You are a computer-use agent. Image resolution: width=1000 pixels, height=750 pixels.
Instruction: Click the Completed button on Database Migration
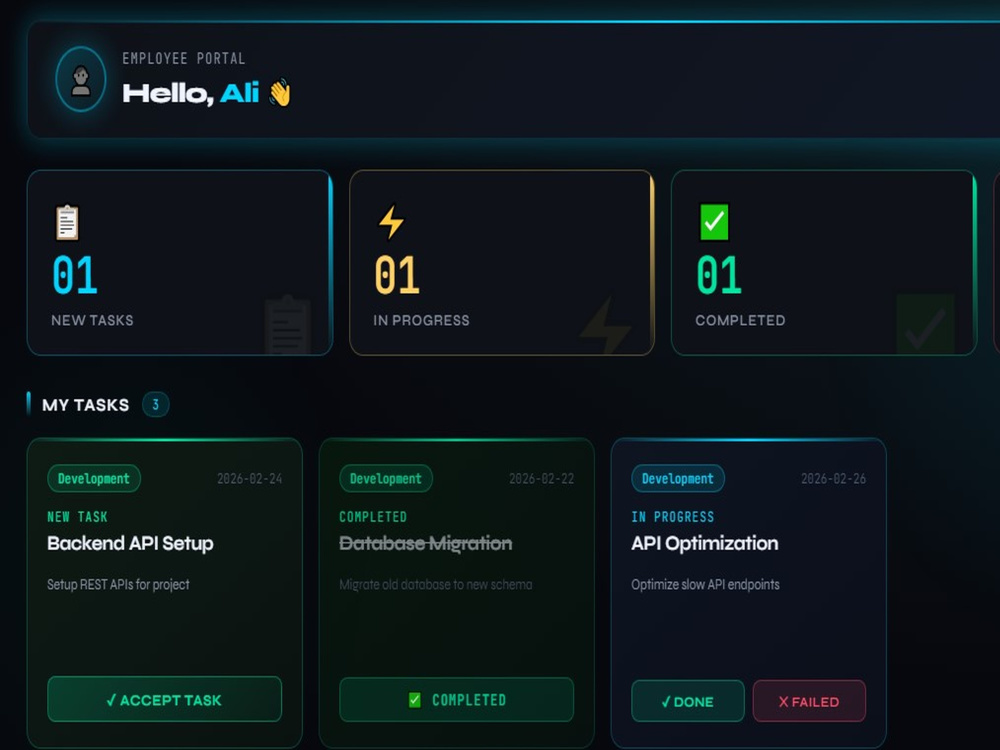[x=457, y=700]
